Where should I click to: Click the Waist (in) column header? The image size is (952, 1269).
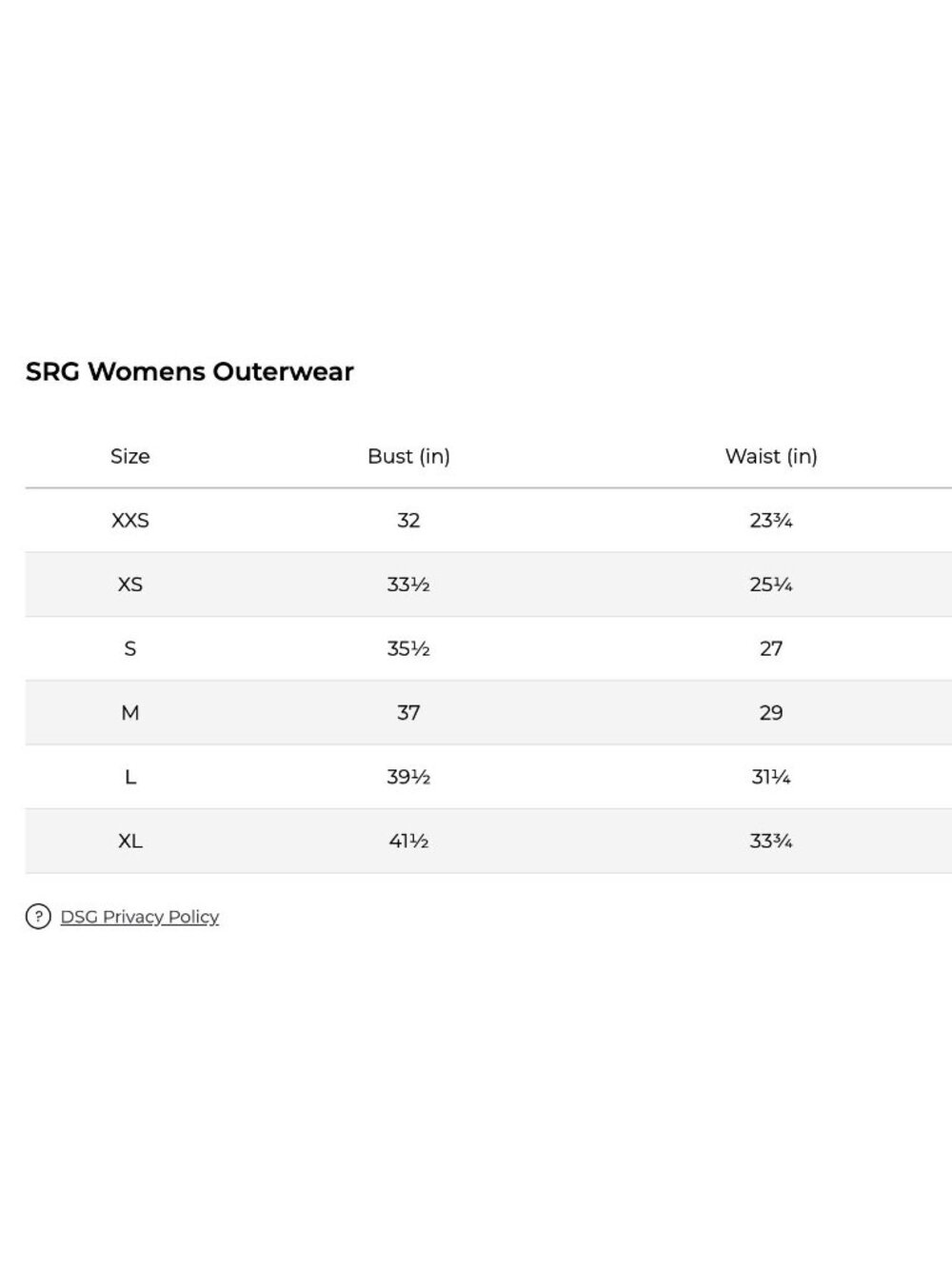point(771,456)
